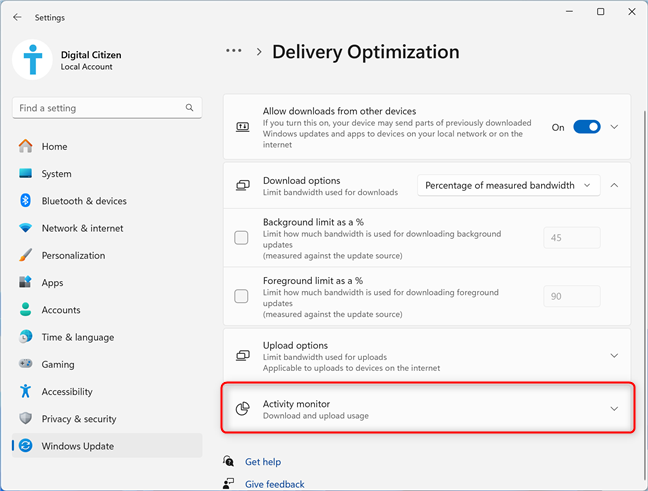
Task: Open the Give feedback link
Action: [x=274, y=484]
